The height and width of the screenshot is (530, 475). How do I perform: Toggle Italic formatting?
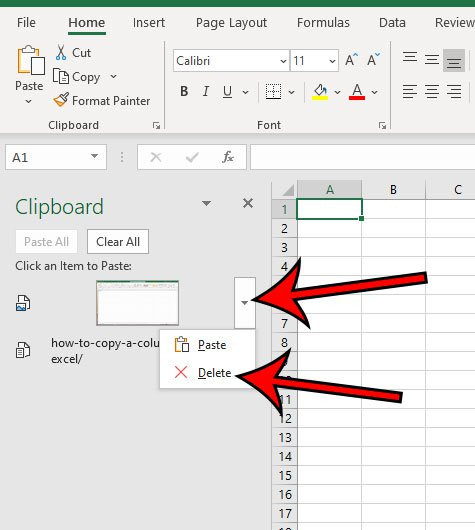click(205, 91)
